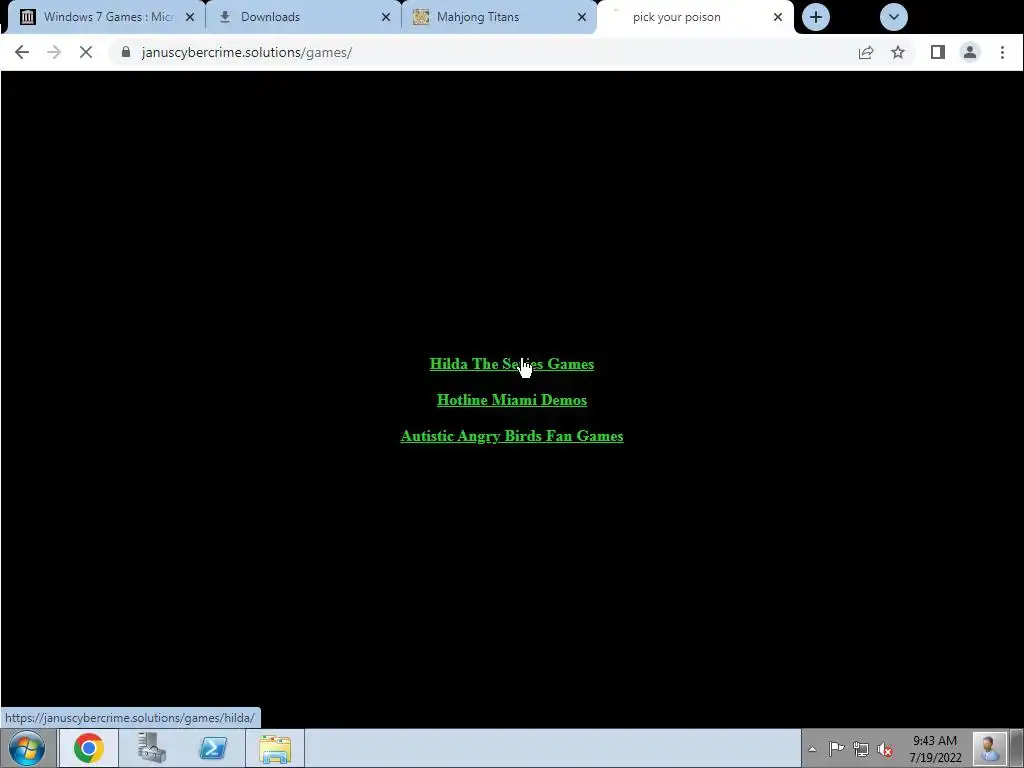Open Chrome's three-dot menu

1002,52
